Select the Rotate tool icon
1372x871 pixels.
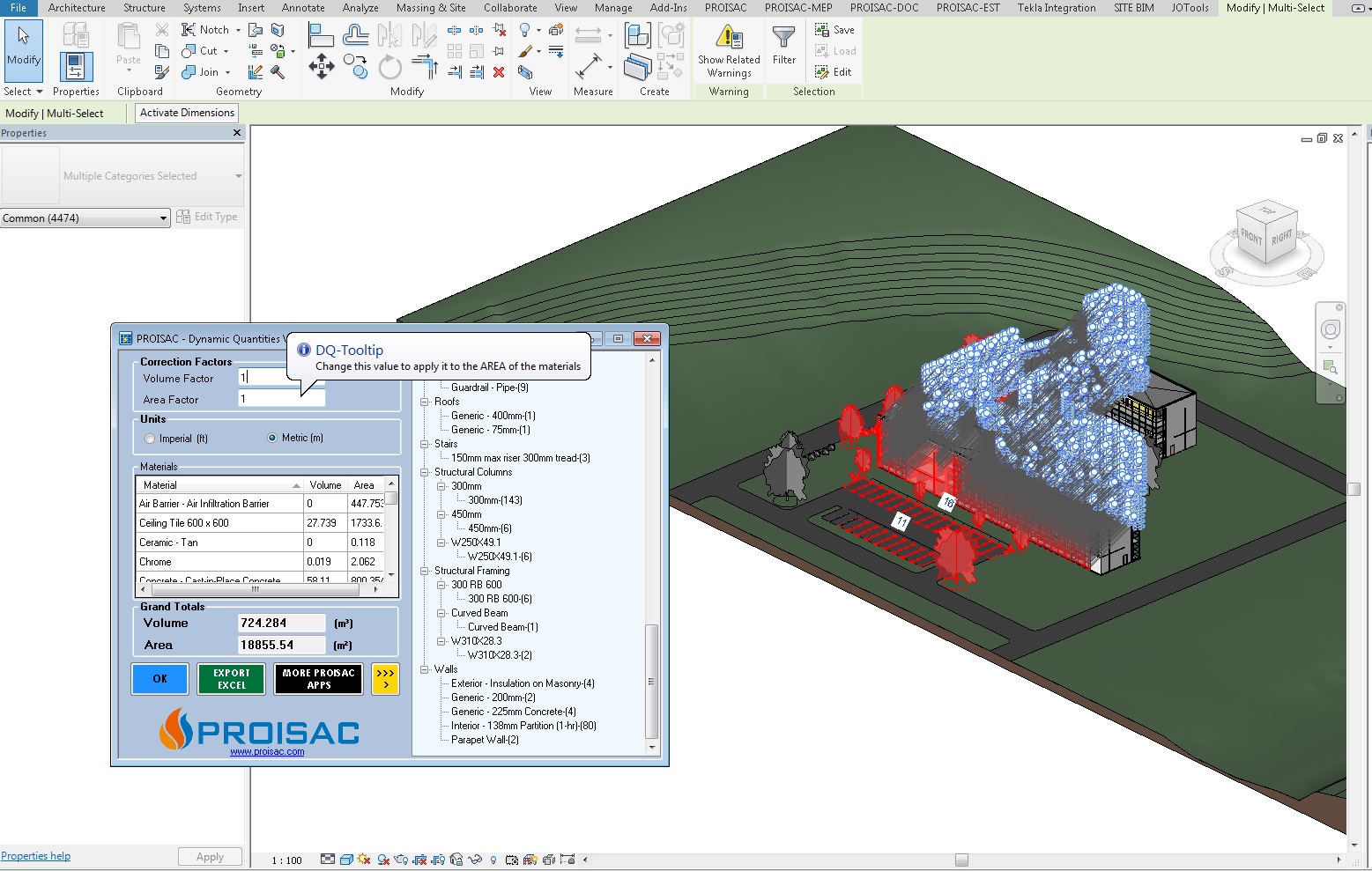coord(389,67)
